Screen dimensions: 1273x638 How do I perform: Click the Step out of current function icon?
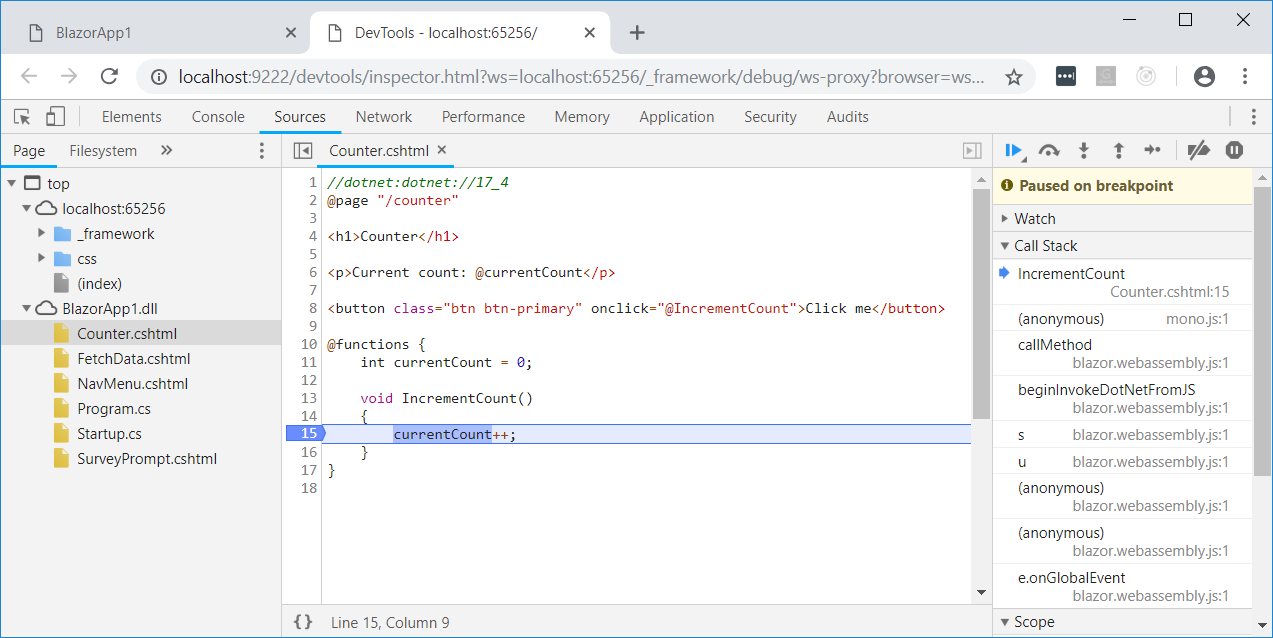[1118, 150]
